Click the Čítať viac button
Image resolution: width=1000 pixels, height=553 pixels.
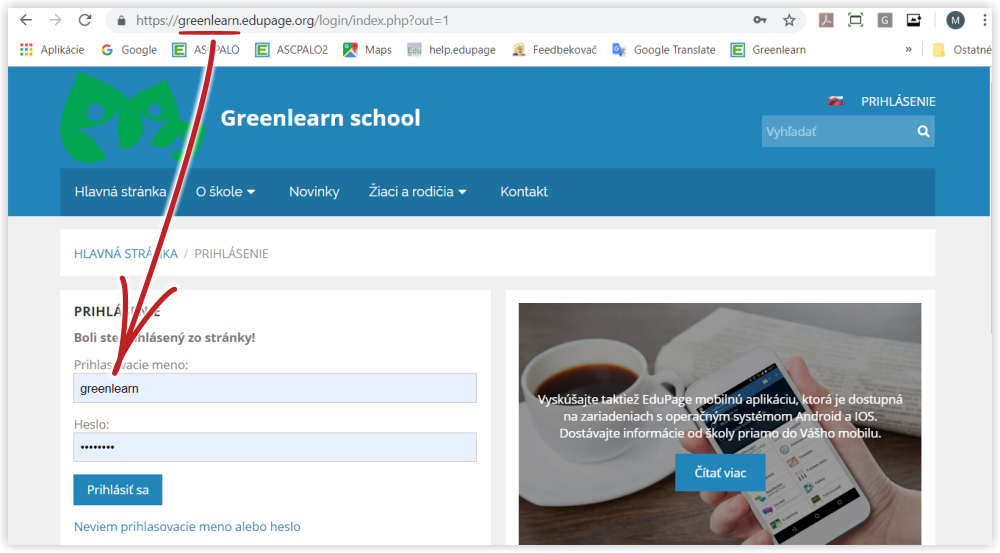[720, 473]
